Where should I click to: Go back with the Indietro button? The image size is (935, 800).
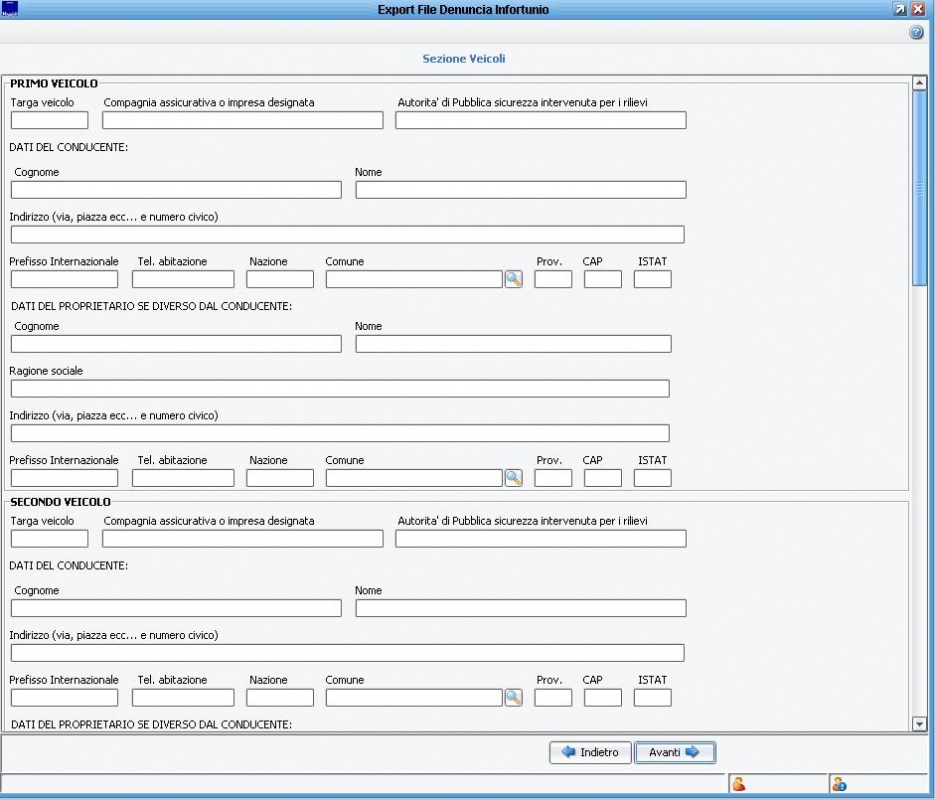point(590,753)
